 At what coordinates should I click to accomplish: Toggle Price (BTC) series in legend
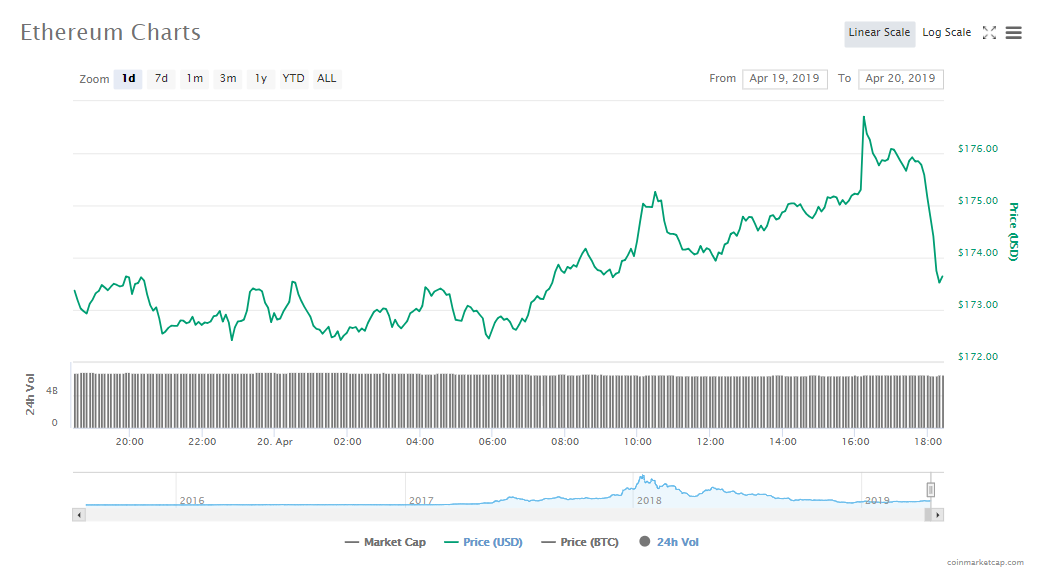click(x=579, y=543)
